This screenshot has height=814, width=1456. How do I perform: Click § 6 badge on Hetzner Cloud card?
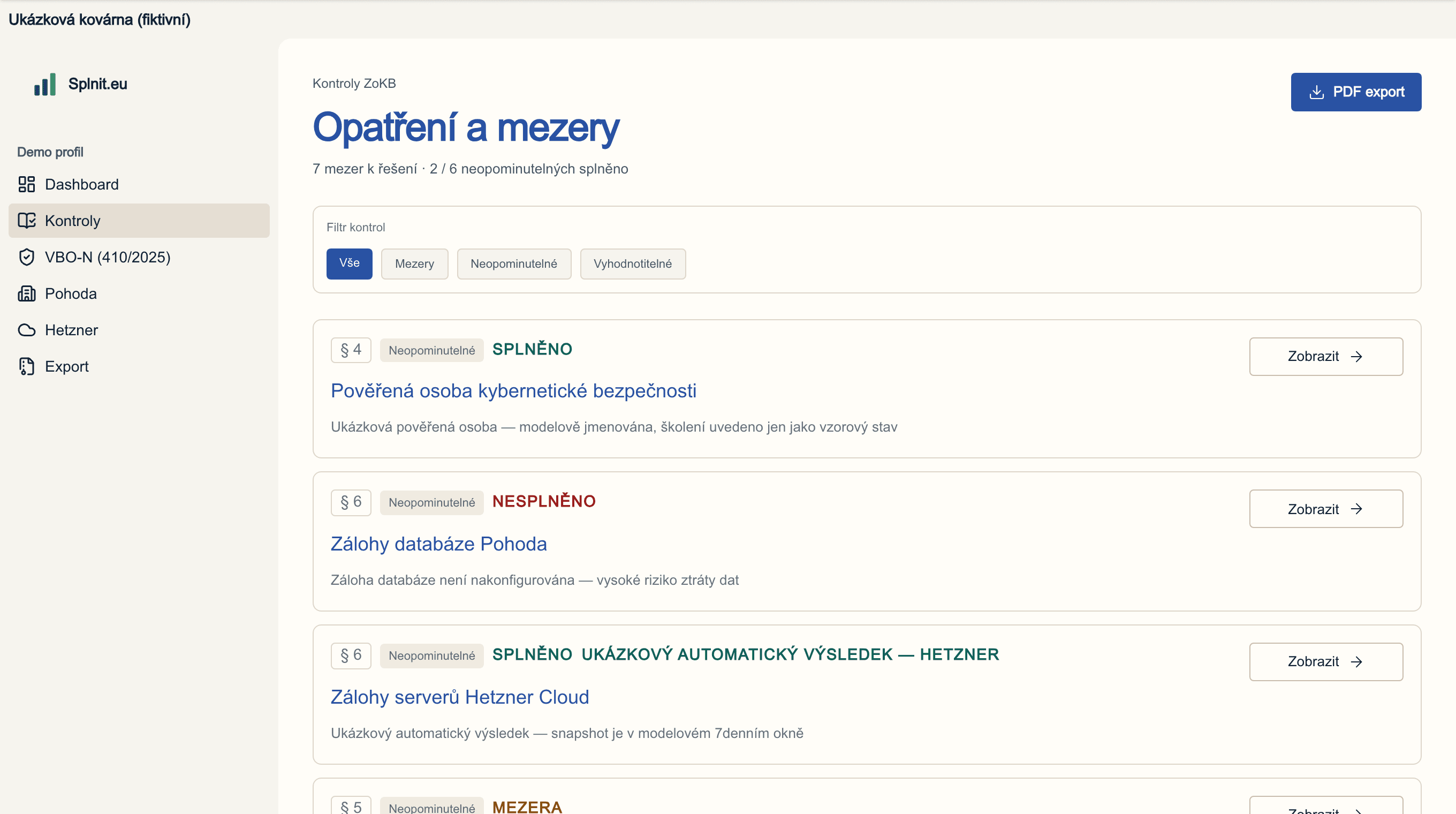click(351, 655)
